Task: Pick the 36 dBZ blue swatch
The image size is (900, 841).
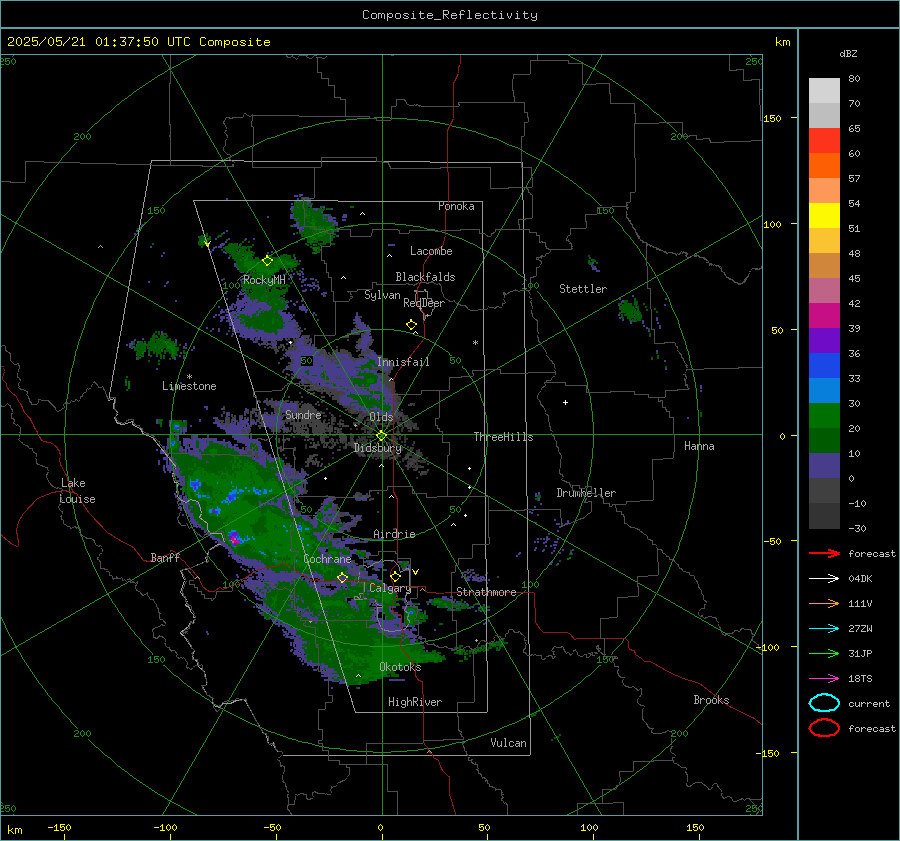Action: 824,365
